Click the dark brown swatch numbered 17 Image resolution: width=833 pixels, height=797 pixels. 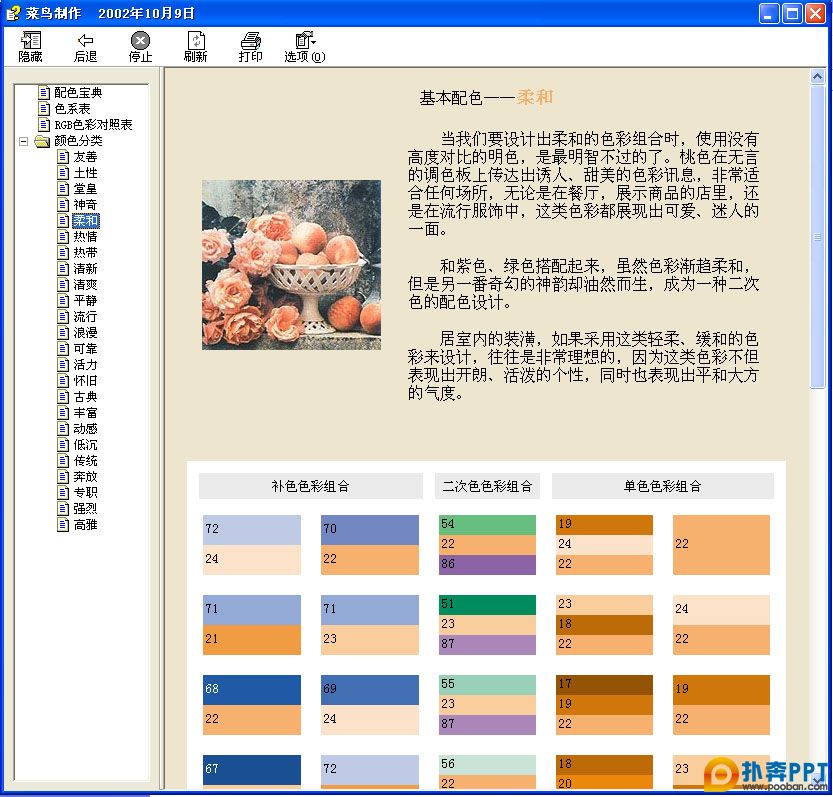(605, 684)
